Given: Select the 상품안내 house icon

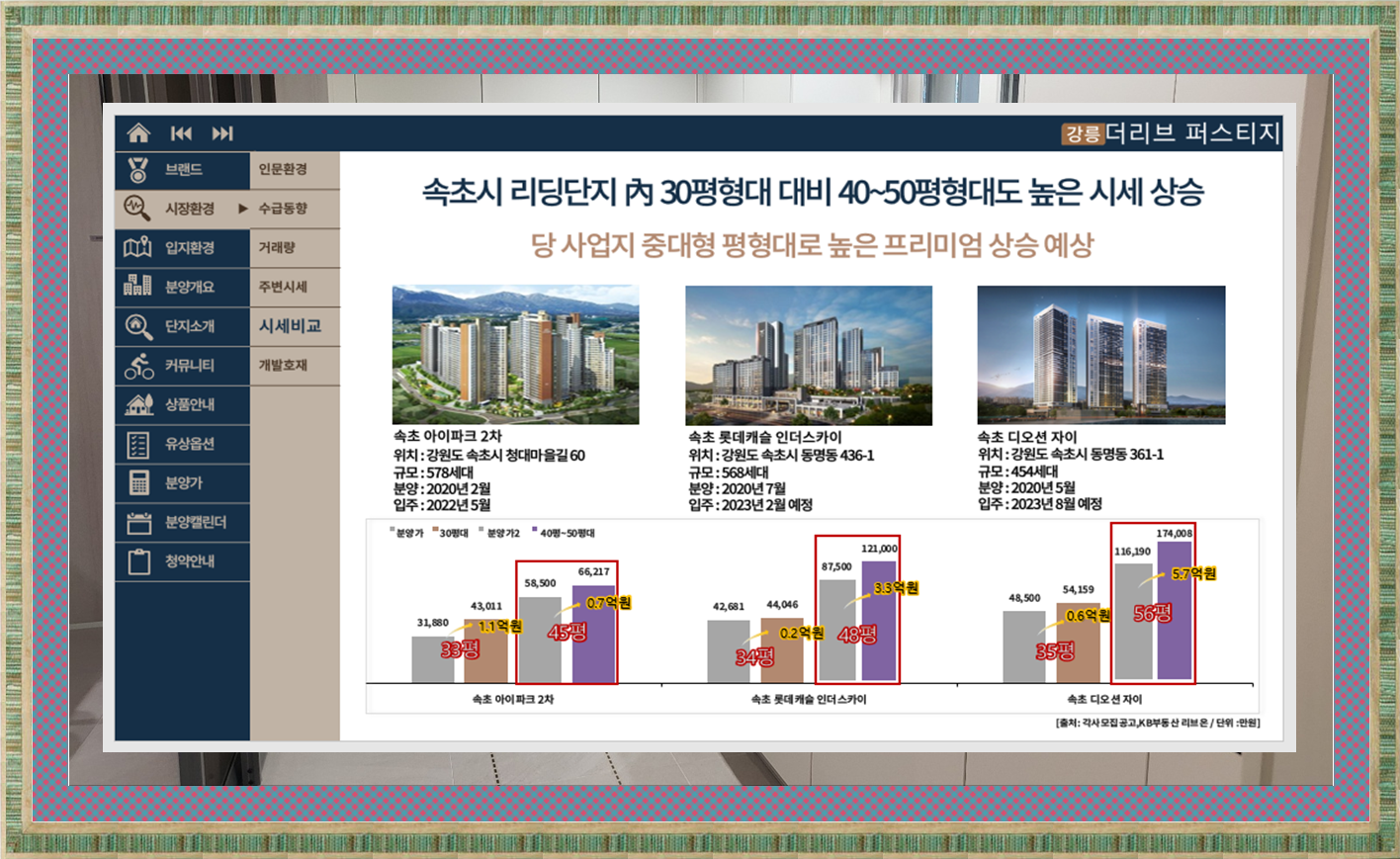Looking at the screenshot, I should point(138,404).
